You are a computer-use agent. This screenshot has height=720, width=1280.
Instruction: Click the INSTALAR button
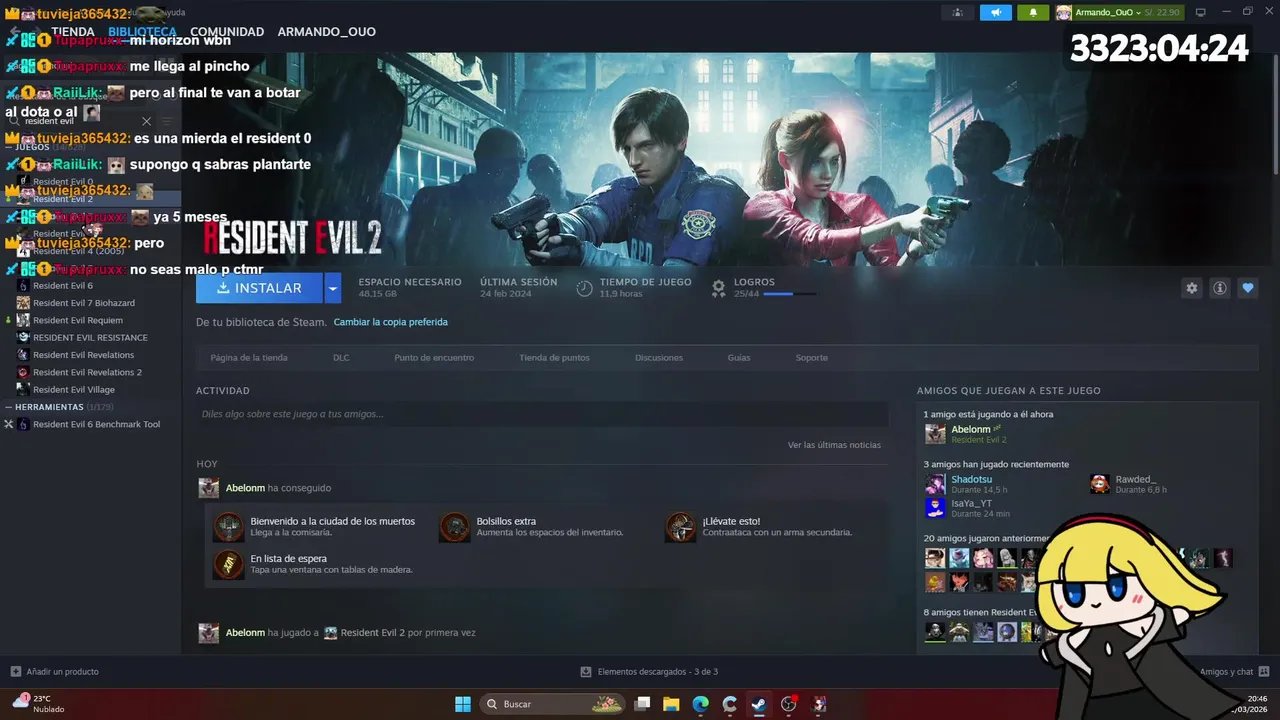[259, 288]
